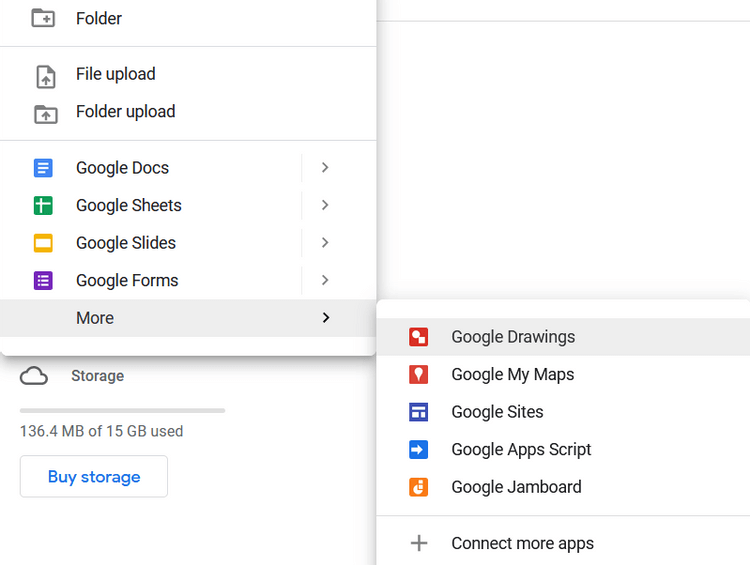This screenshot has width=750, height=565.
Task: Expand the Google Forms submenu arrow
Action: [x=325, y=280]
